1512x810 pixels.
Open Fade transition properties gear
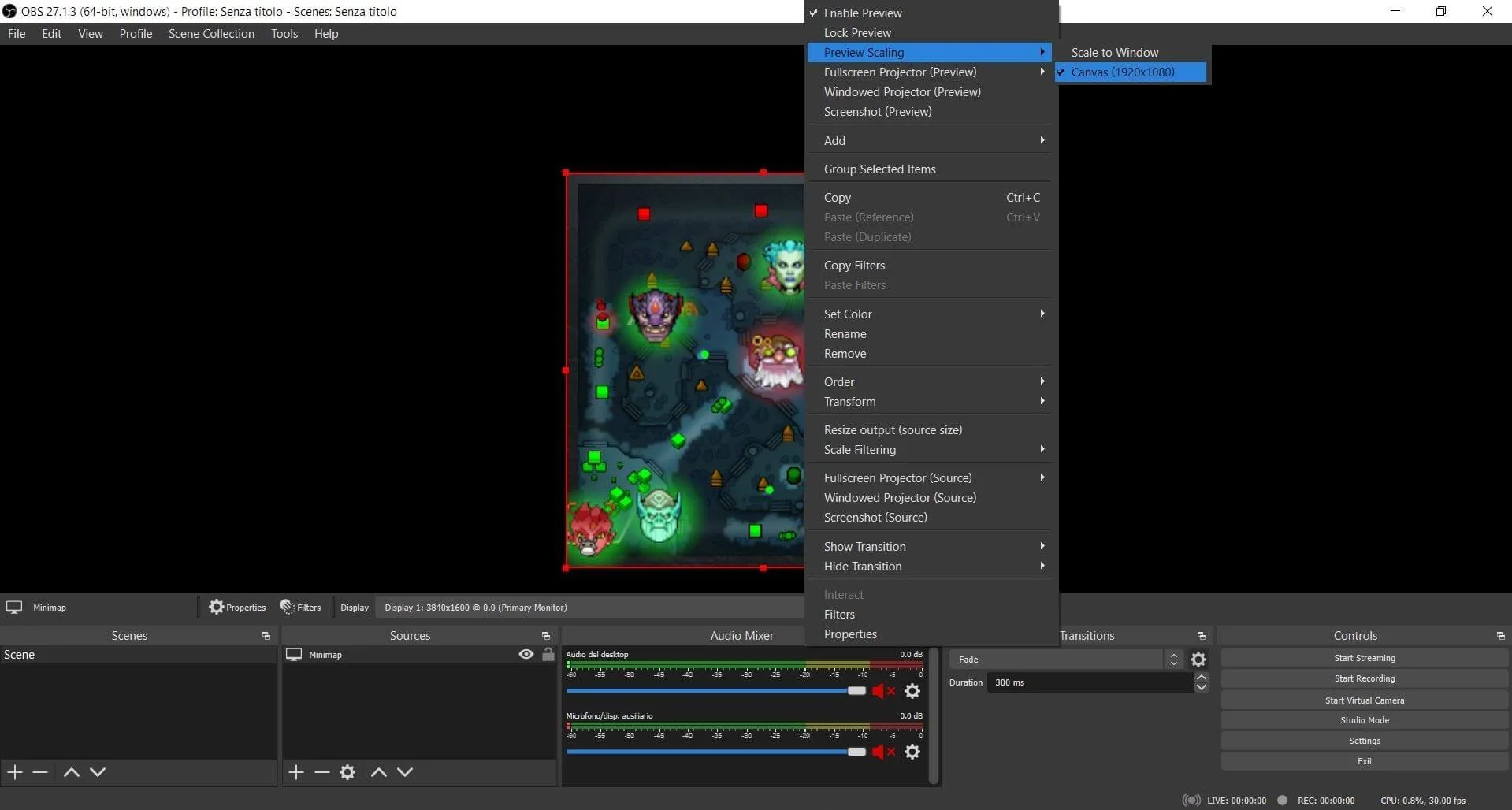1198,660
